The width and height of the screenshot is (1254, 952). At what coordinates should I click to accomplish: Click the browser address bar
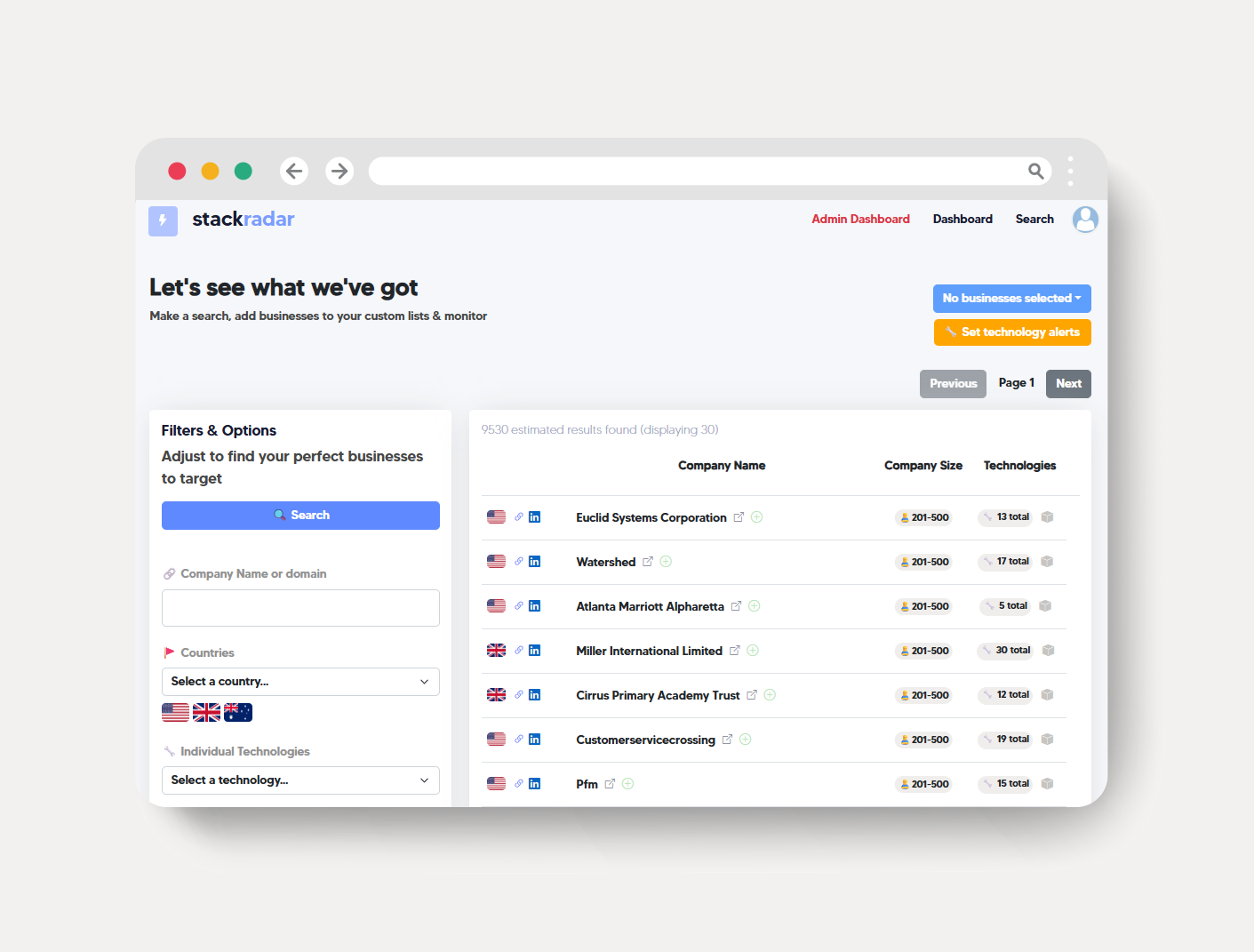(x=709, y=171)
